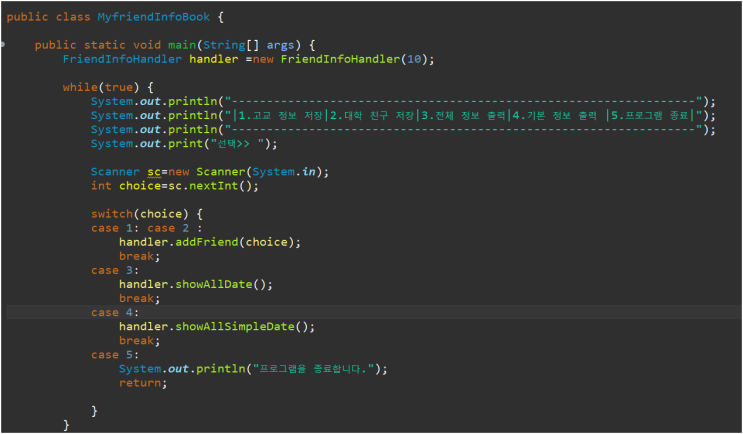Click the int keyword before choice
The height and width of the screenshot is (434, 743).
click(101, 186)
